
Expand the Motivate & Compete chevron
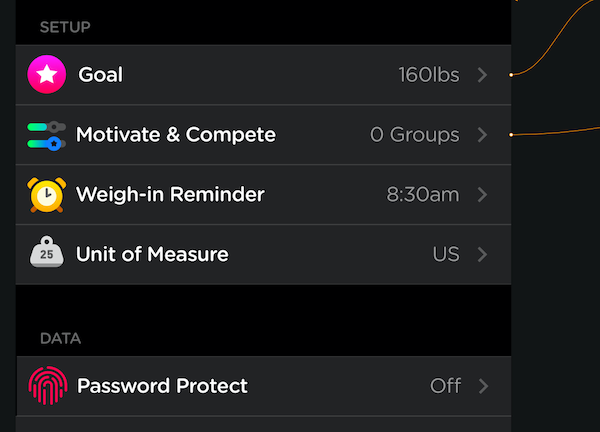point(482,135)
